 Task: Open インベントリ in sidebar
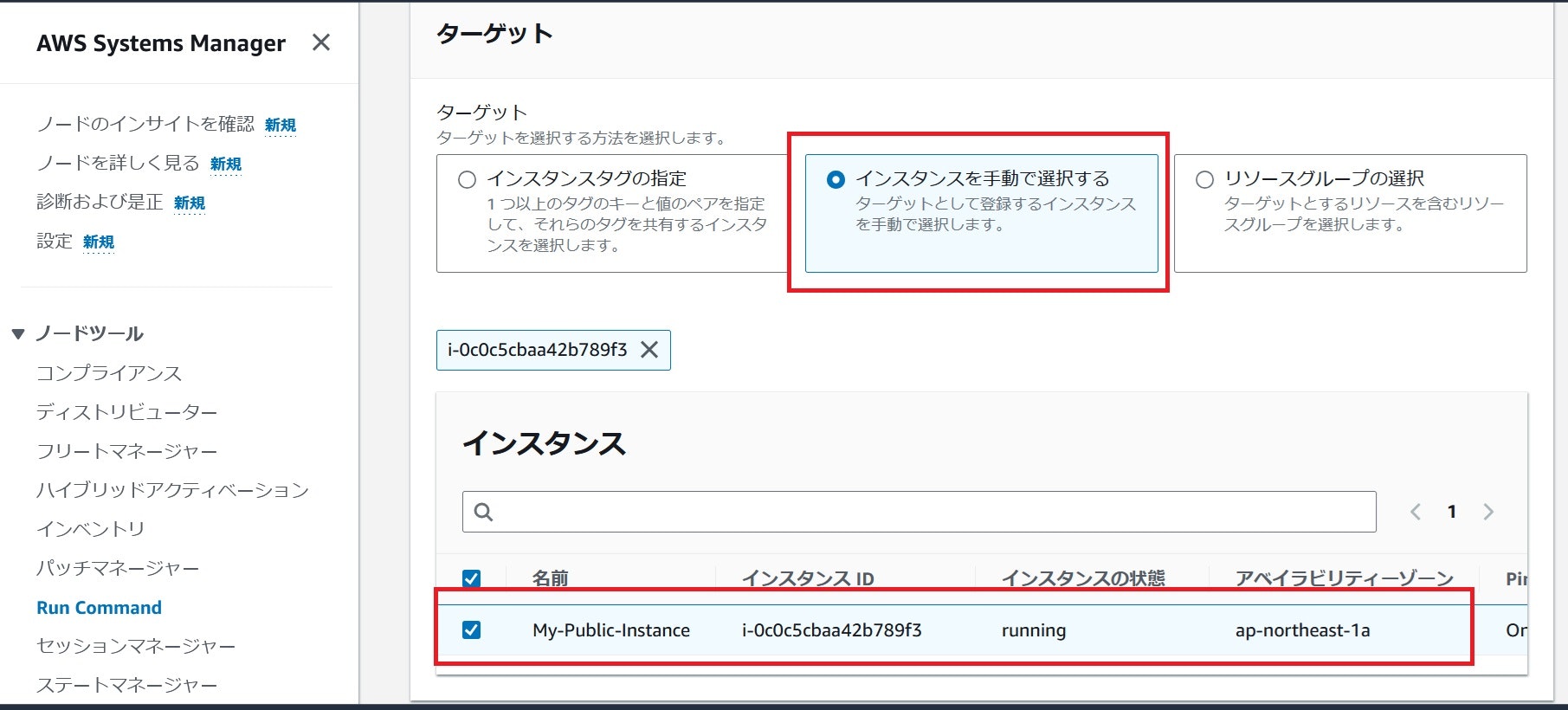pyautogui.click(x=91, y=529)
